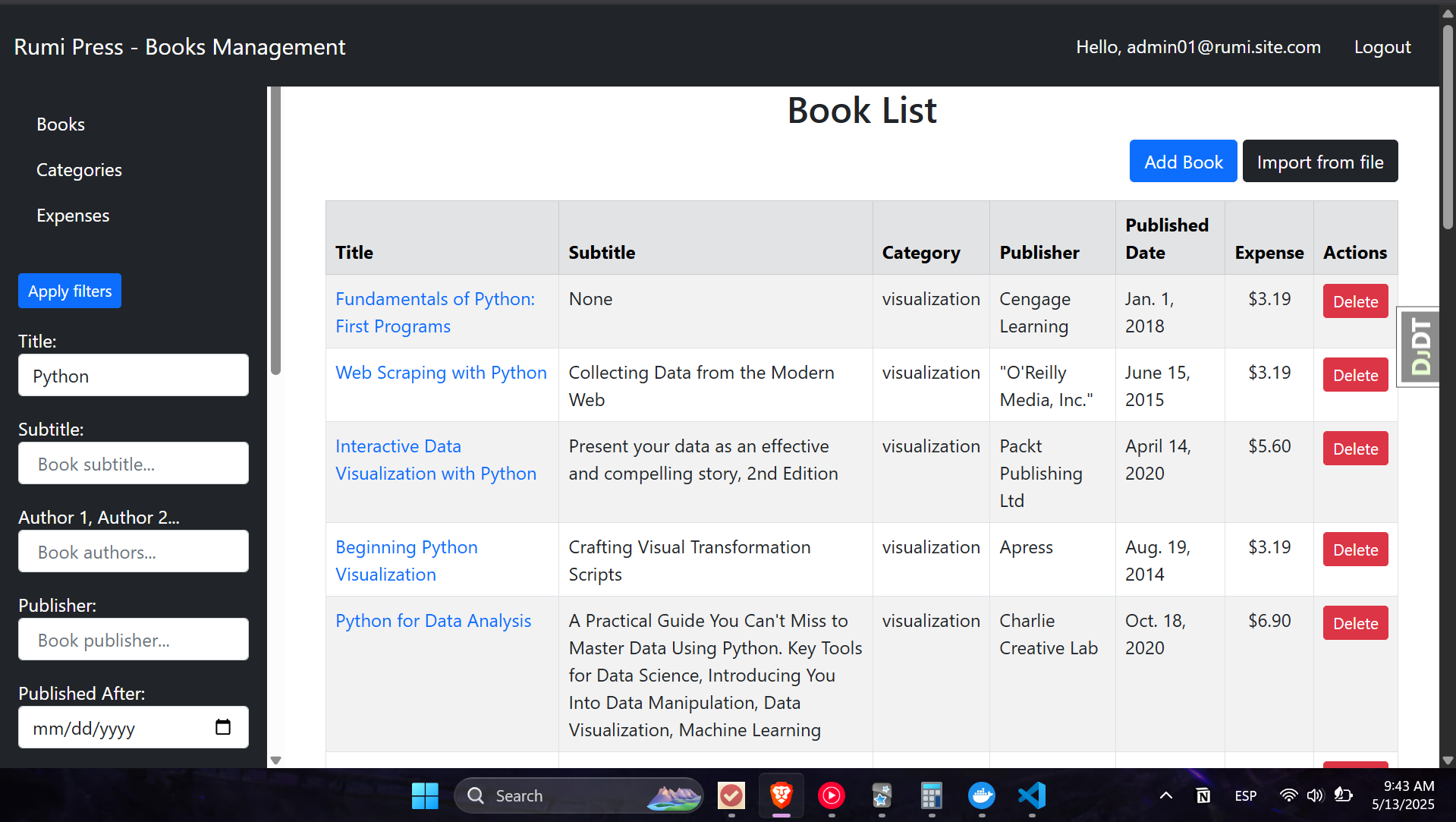Launch Visual Studio Code from taskbar

point(1032,795)
